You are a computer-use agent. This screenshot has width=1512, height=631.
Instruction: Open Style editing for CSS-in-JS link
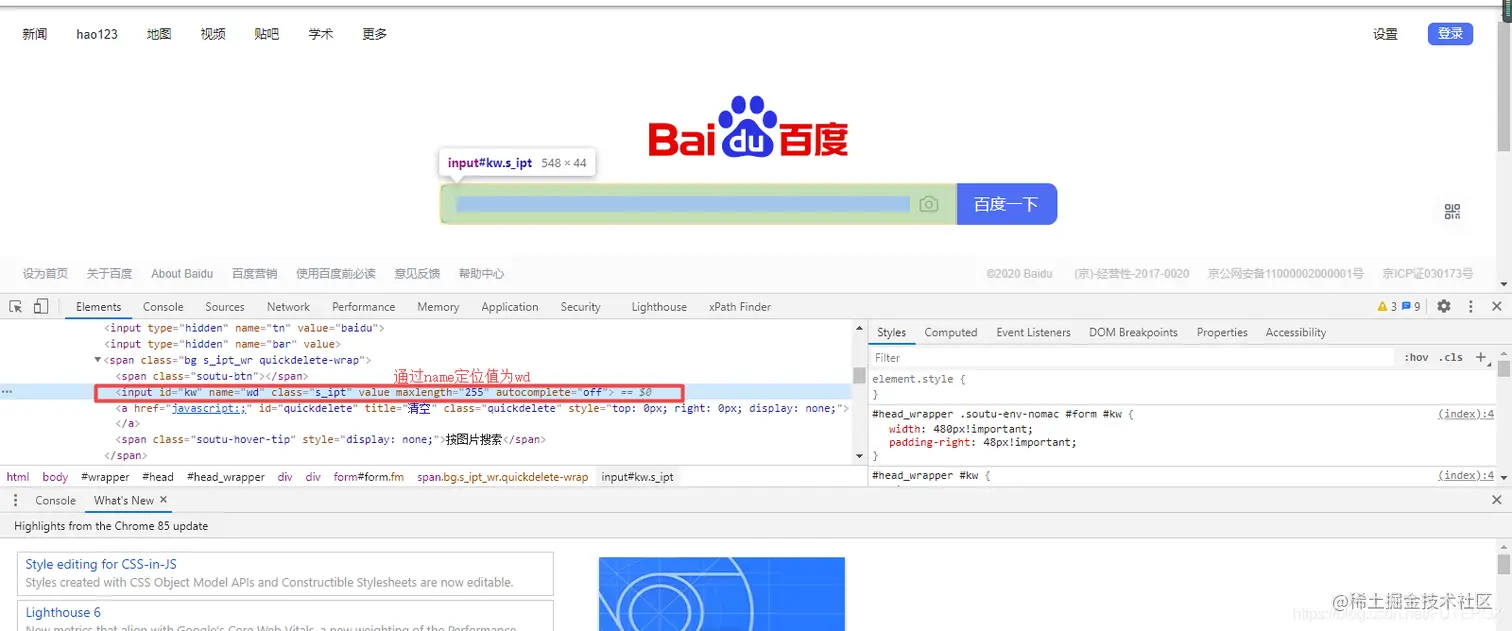pos(101,564)
